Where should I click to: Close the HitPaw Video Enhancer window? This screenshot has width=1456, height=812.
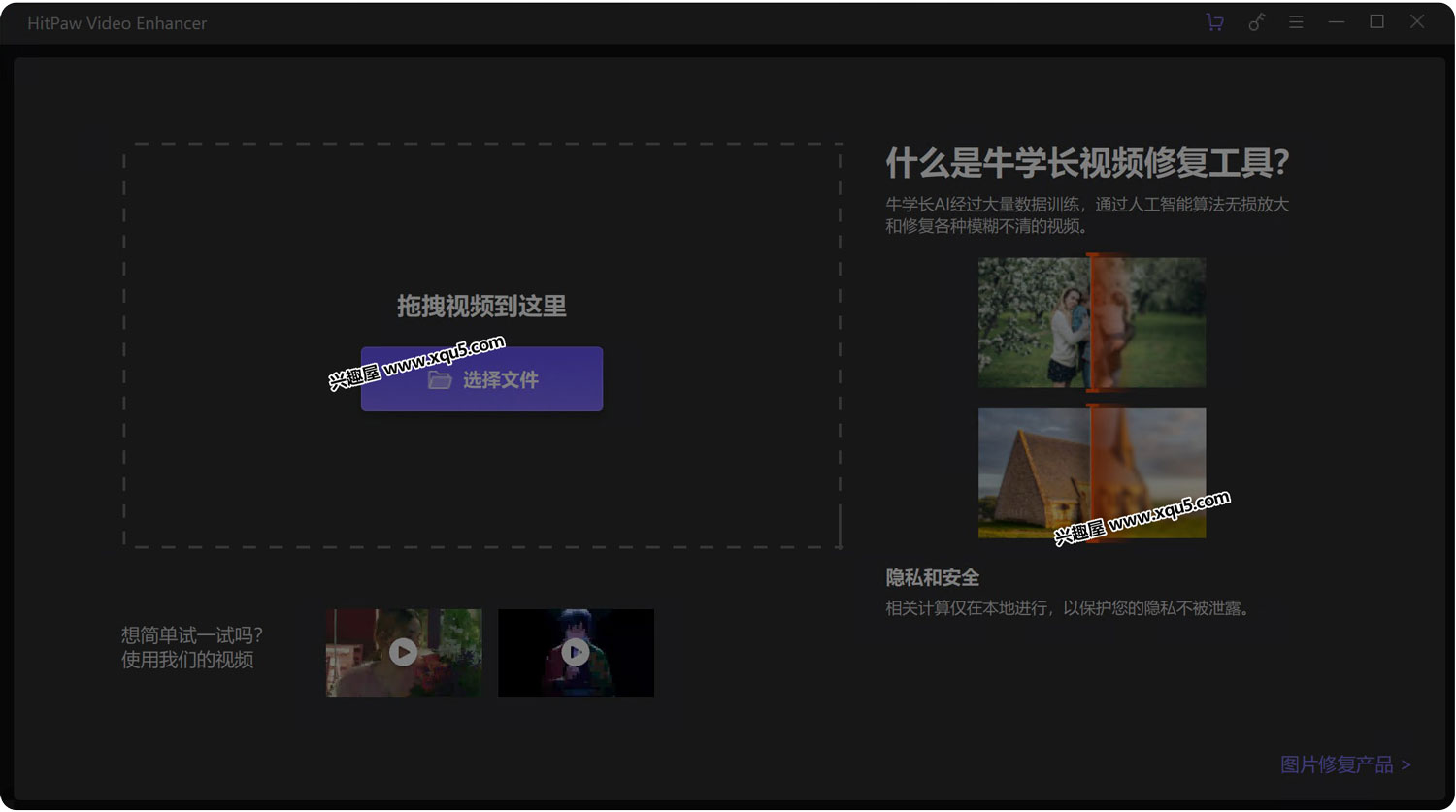tap(1417, 22)
